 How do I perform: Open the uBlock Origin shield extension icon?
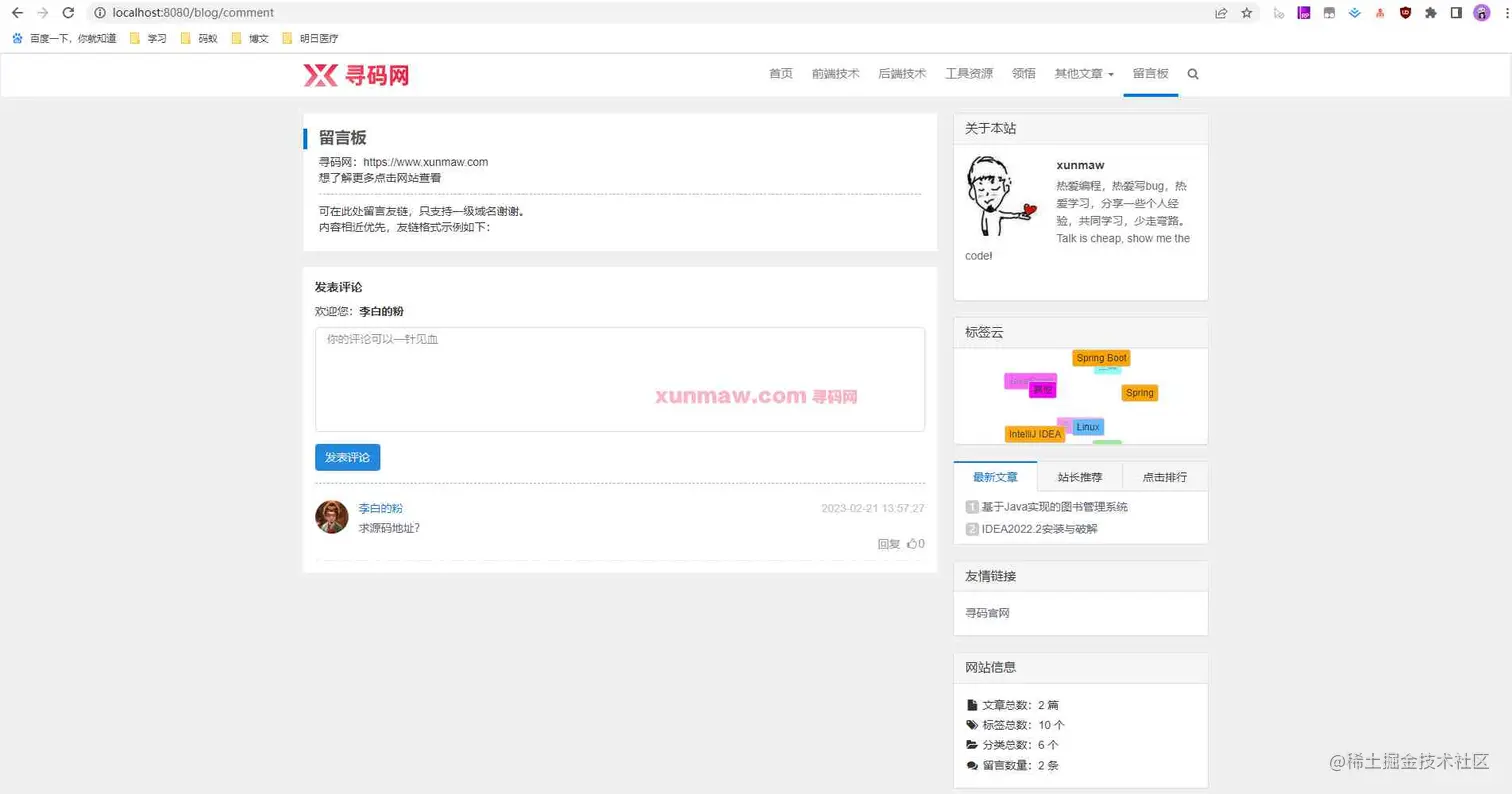1404,12
